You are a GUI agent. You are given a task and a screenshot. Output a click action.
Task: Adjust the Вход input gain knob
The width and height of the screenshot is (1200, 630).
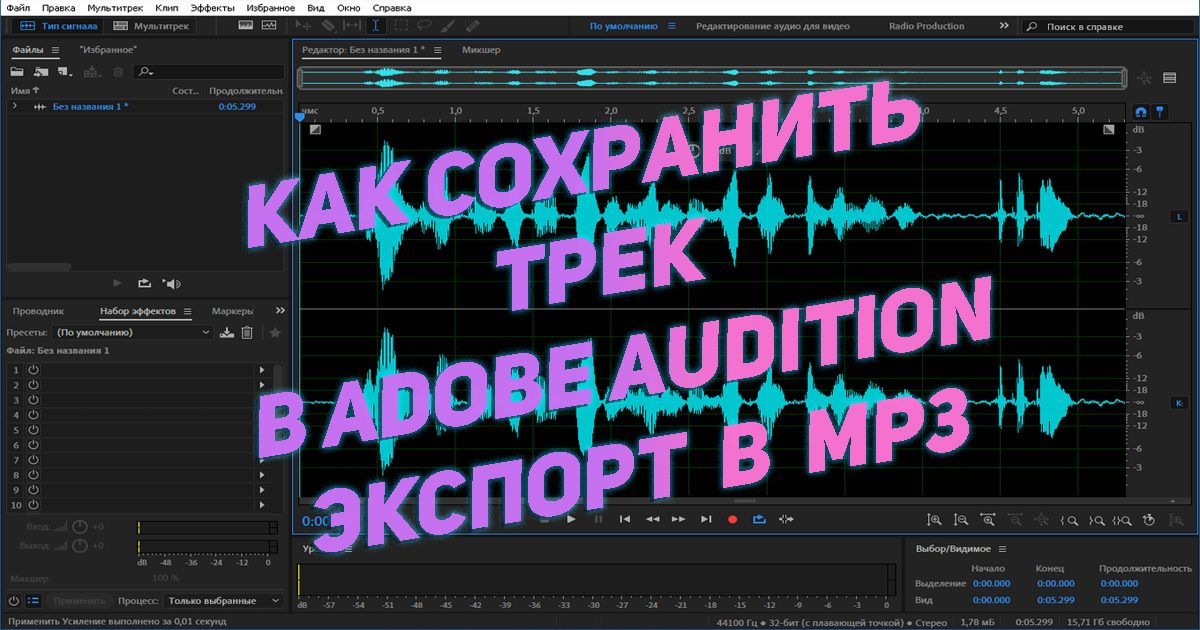coord(80,526)
